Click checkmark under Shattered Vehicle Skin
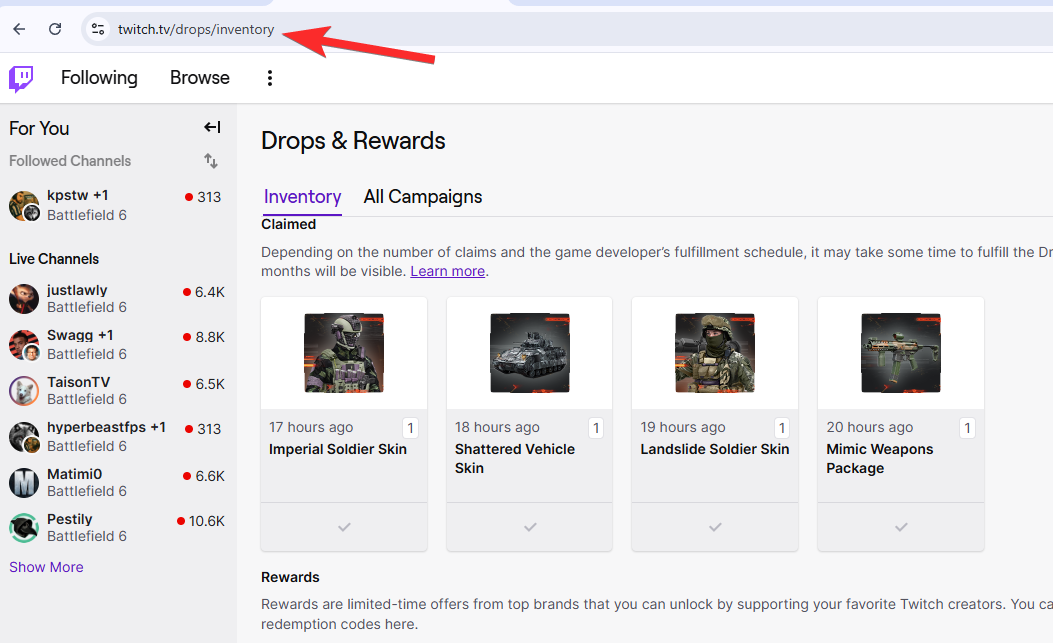The width and height of the screenshot is (1053, 643). click(530, 527)
